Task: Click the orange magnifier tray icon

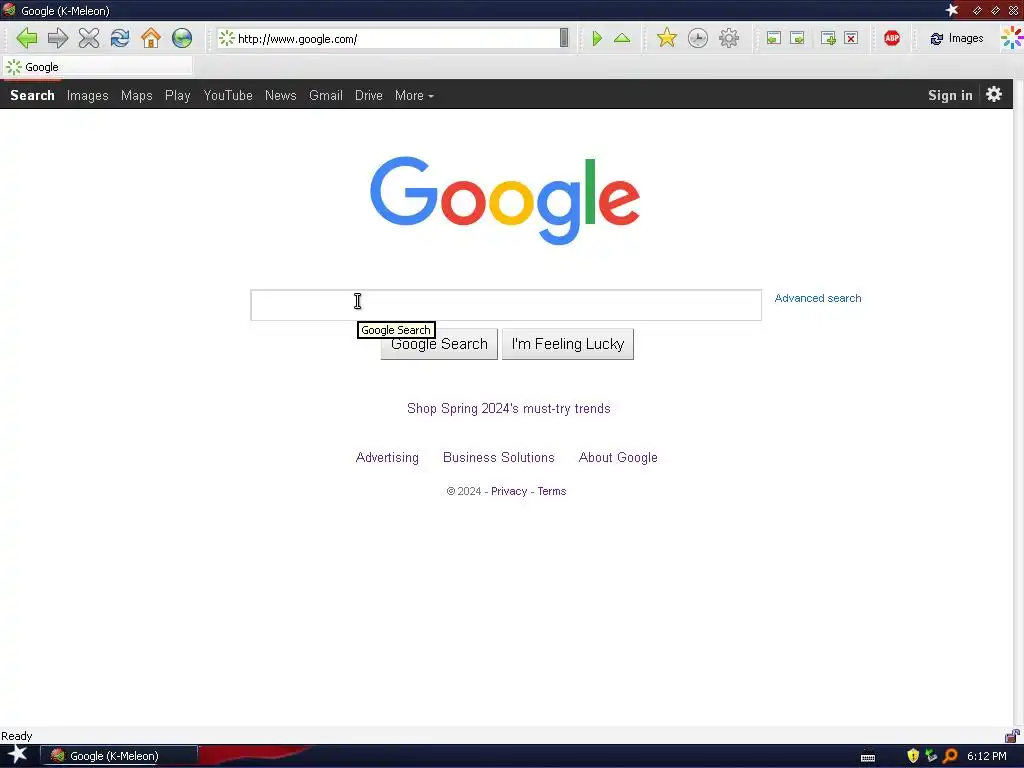Action: [950, 756]
